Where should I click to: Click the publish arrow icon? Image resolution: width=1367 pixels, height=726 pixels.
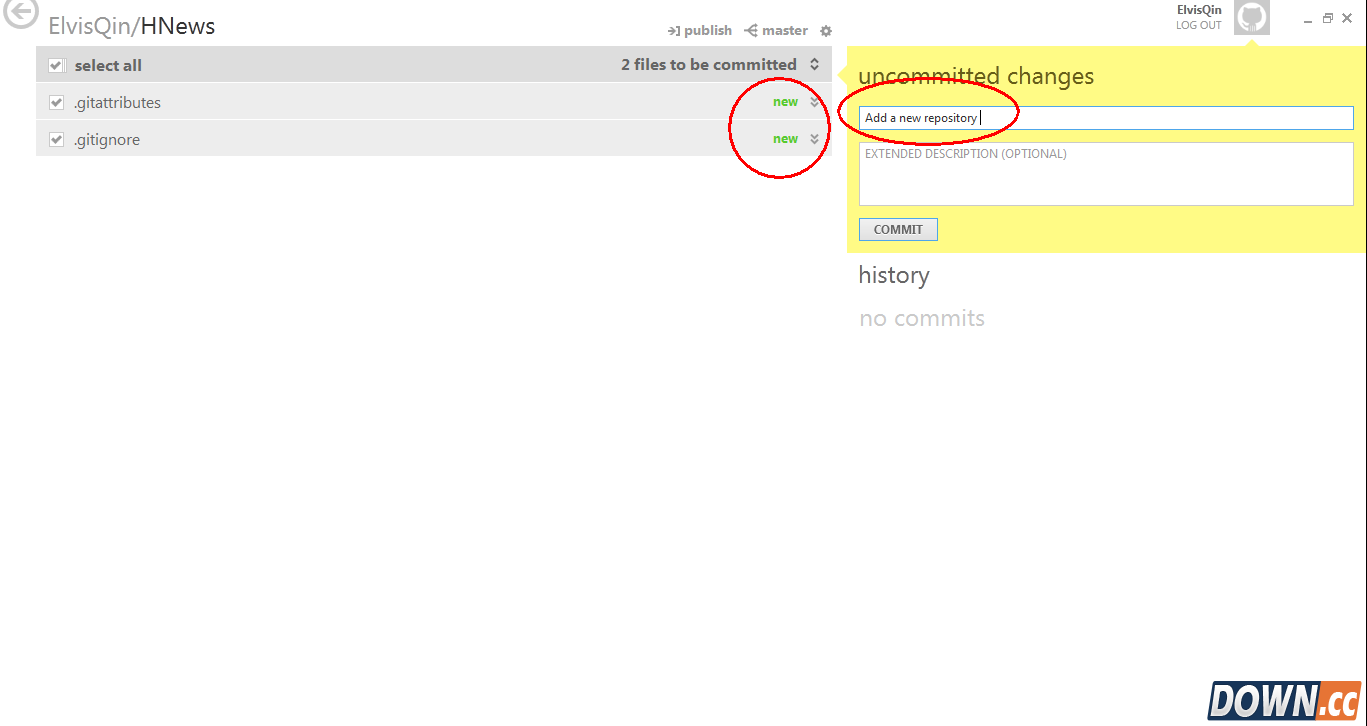tap(674, 31)
